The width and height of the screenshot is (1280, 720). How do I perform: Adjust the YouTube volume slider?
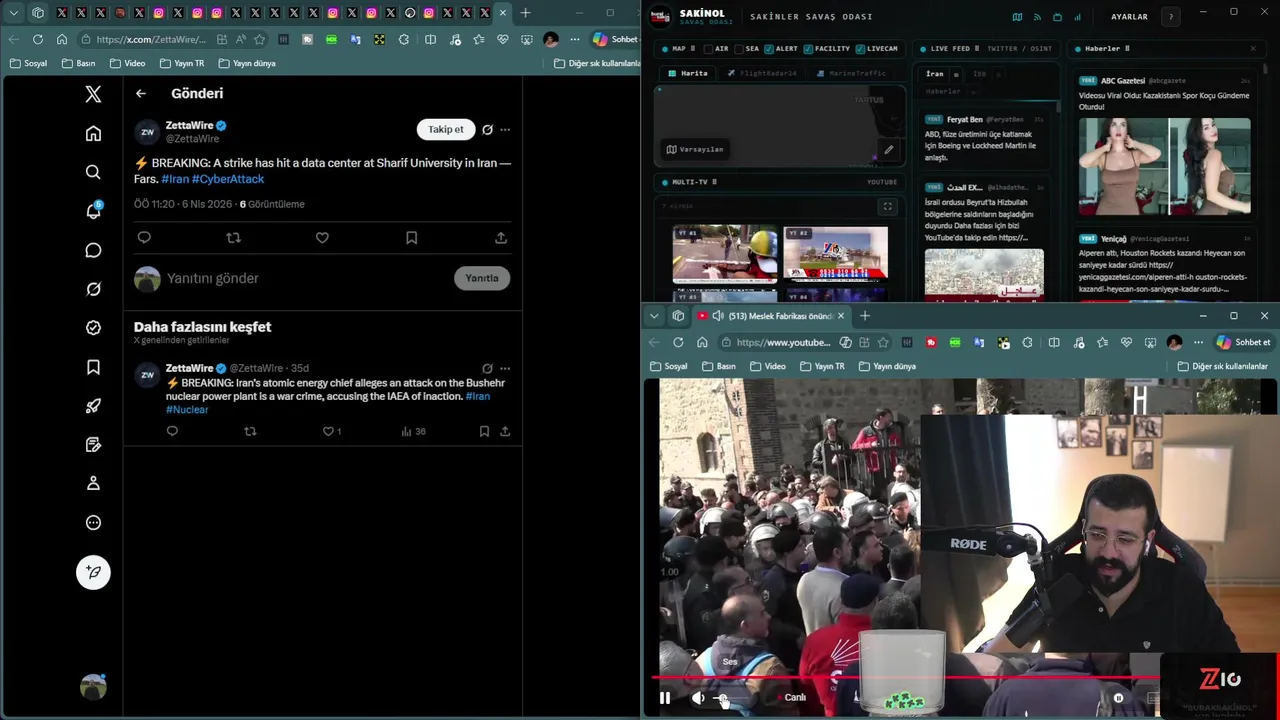coord(728,698)
